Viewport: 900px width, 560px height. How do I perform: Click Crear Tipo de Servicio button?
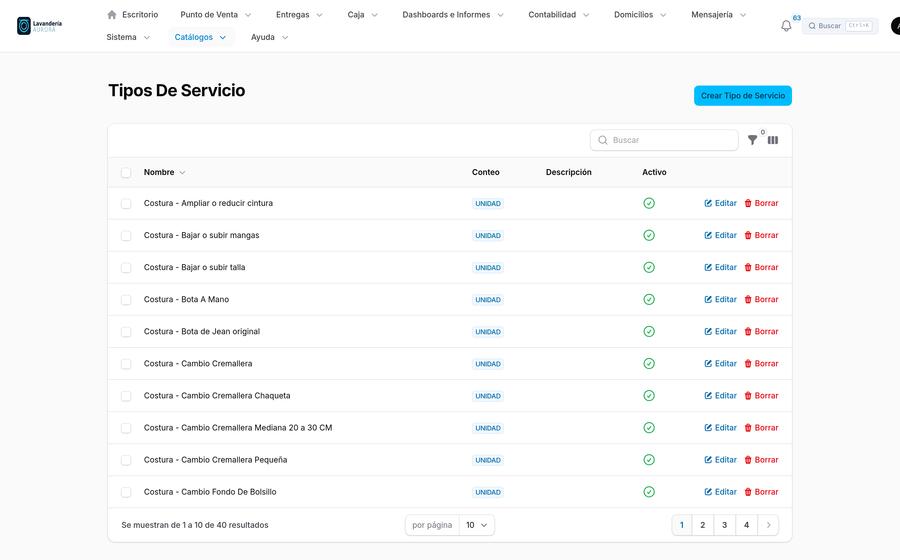tap(743, 96)
